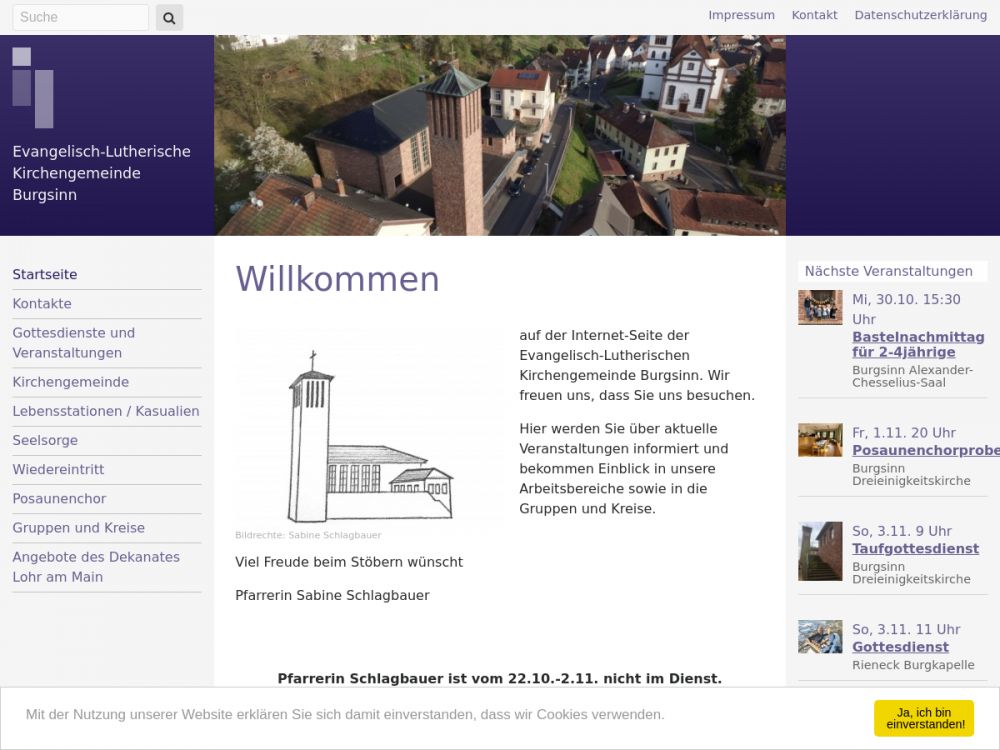
Task: Select Startseite in the sidebar menu
Action: (x=45, y=274)
